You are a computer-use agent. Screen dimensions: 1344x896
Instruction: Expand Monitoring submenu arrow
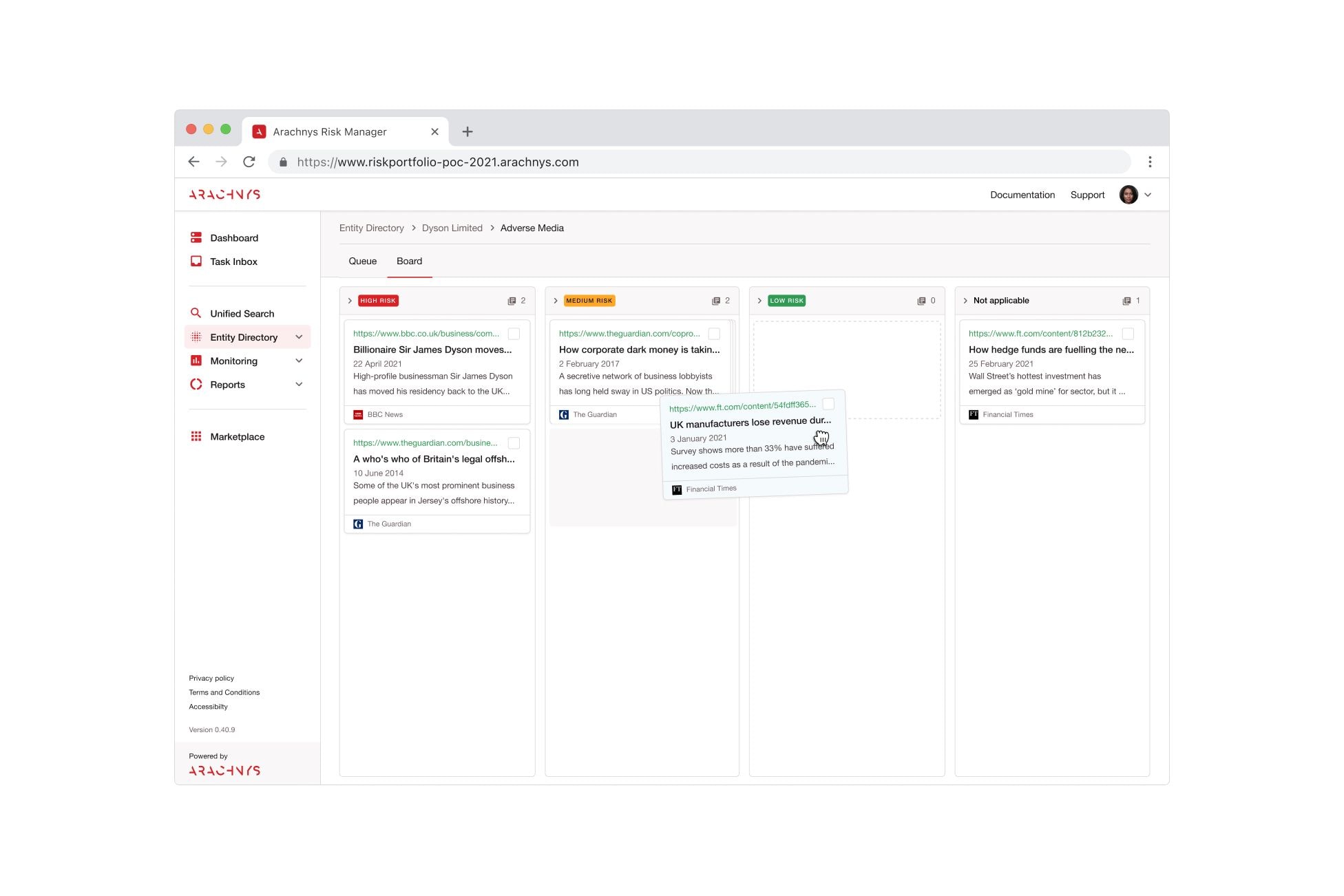coord(299,361)
